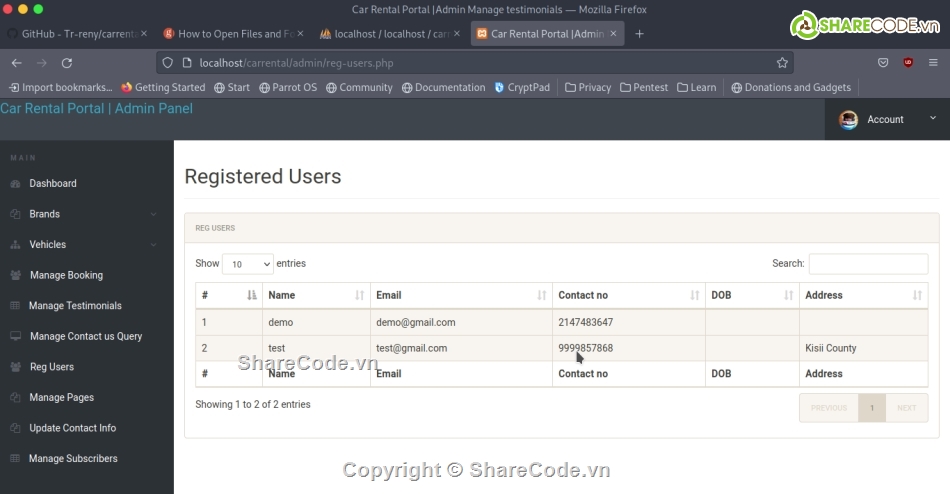Reload the page with browser refresh icon
This screenshot has height=494, width=950.
point(67,62)
